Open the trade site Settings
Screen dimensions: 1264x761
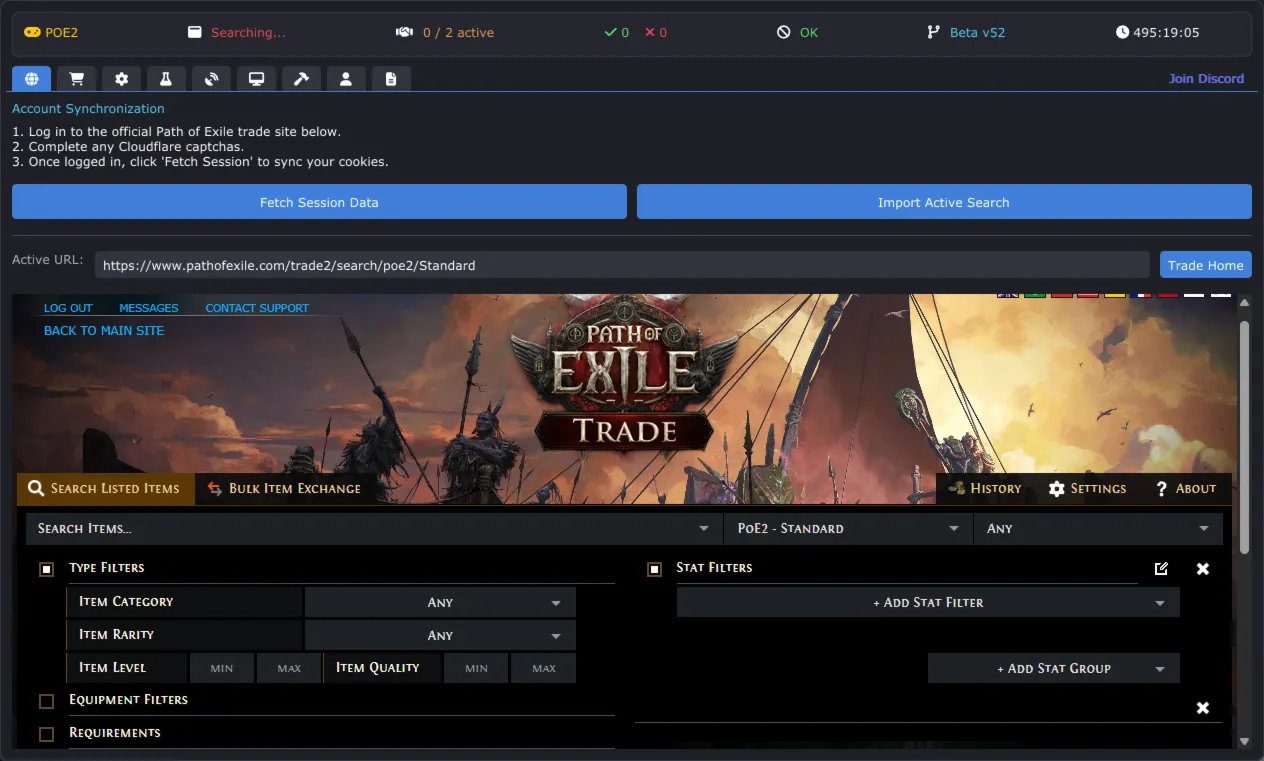pos(1087,488)
